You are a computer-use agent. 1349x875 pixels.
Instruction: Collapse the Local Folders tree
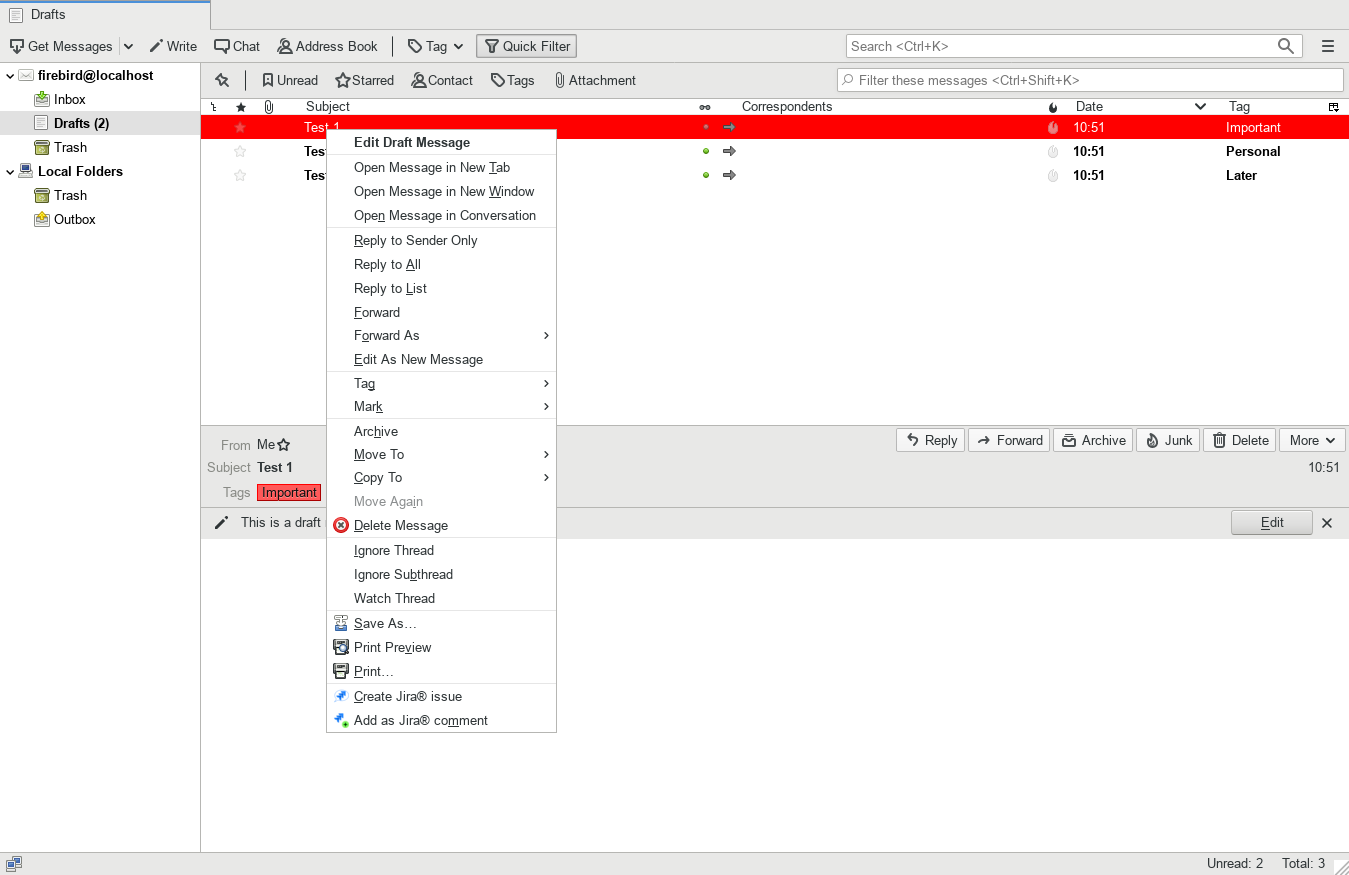pos(11,172)
